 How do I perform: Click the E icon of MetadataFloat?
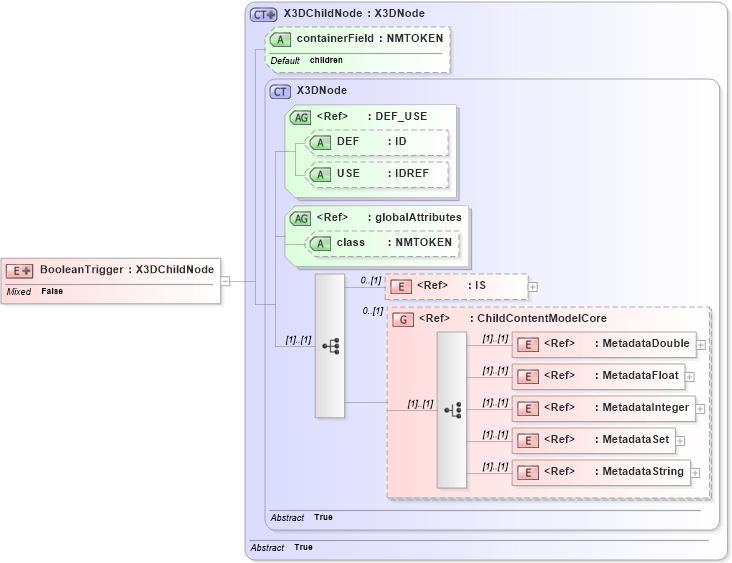tap(528, 377)
